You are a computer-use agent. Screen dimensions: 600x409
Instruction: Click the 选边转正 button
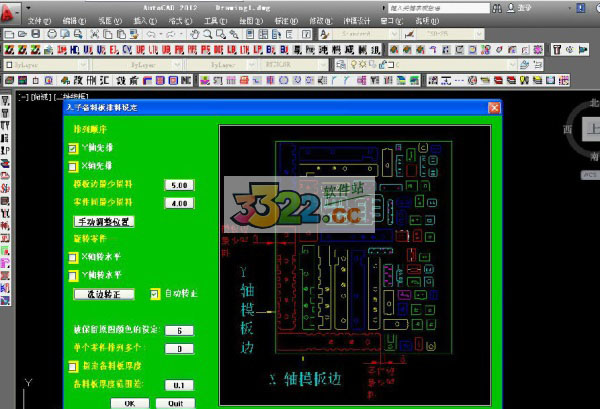[104, 294]
